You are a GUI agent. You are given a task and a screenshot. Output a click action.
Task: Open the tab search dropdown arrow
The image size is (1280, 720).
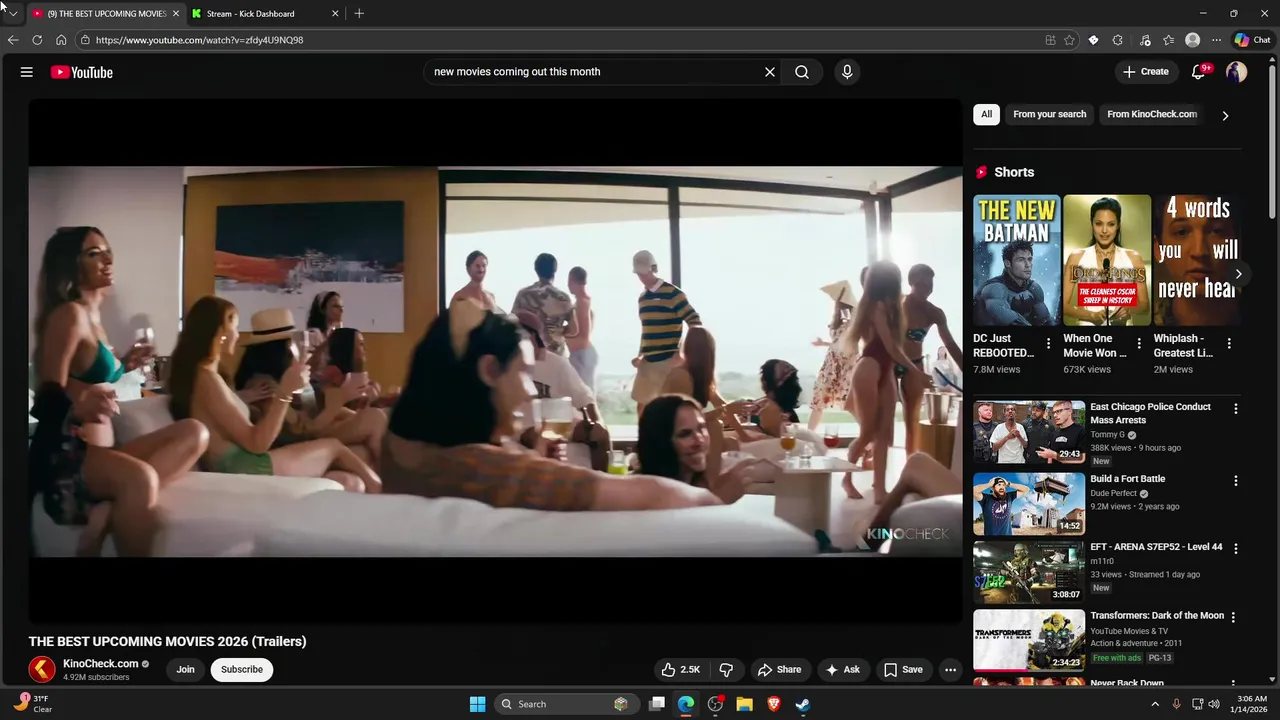point(13,14)
